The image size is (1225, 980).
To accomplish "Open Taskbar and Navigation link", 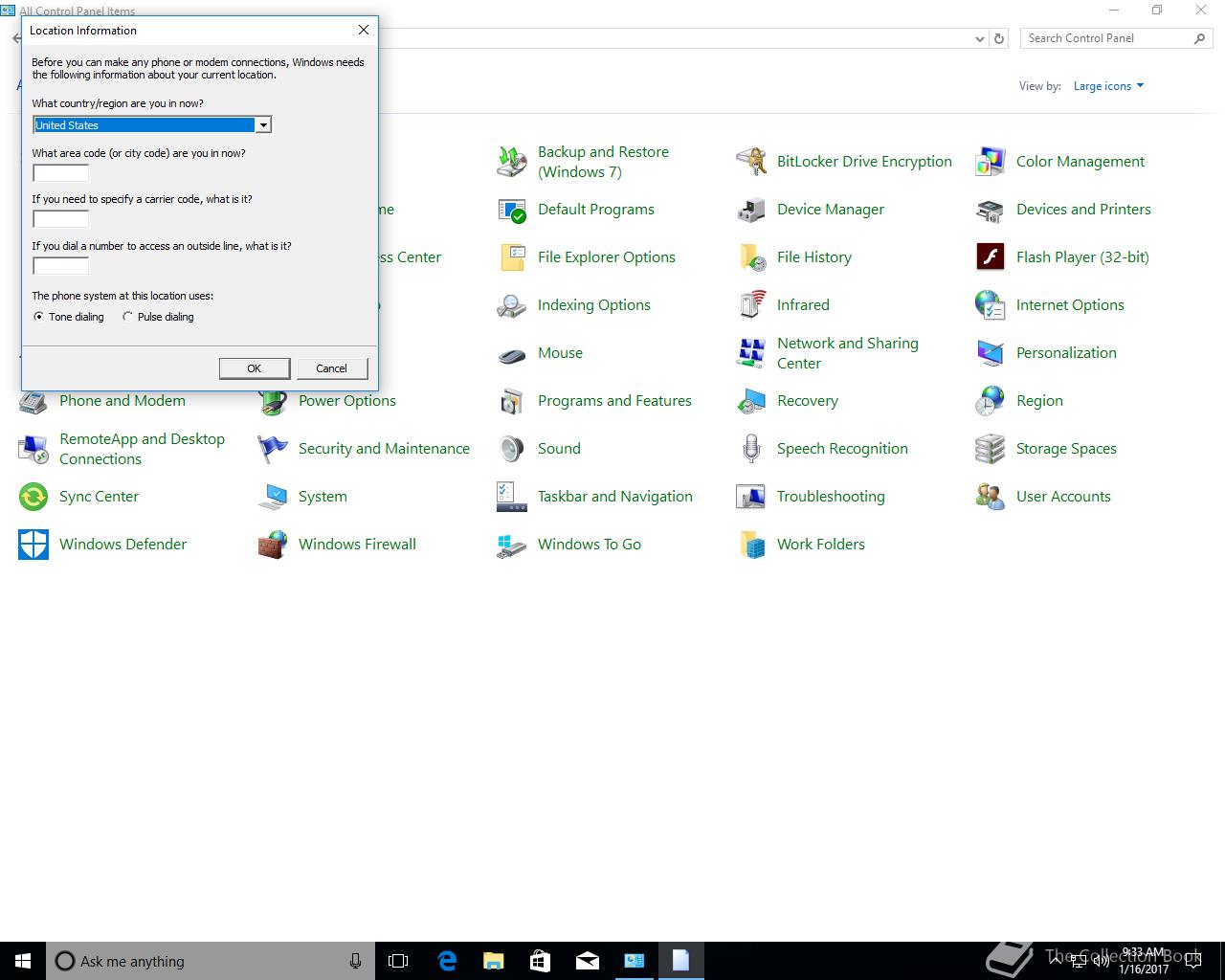I will 615,497.
